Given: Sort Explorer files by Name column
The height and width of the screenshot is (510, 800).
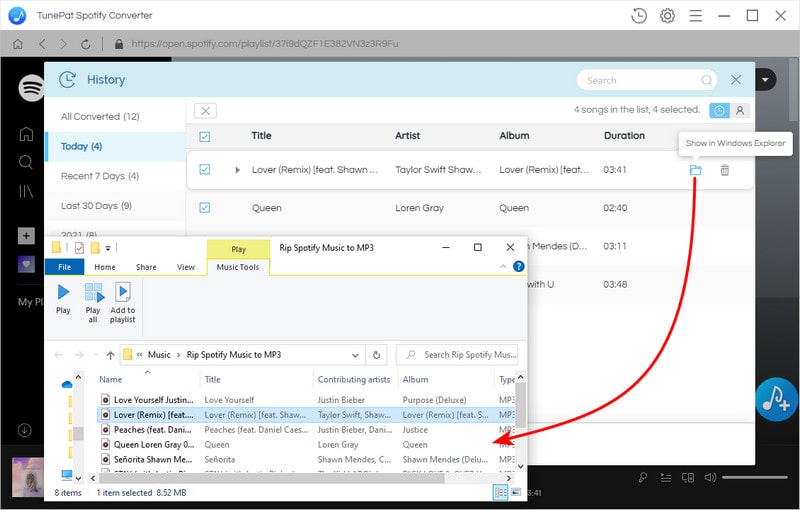Looking at the screenshot, I should point(111,379).
